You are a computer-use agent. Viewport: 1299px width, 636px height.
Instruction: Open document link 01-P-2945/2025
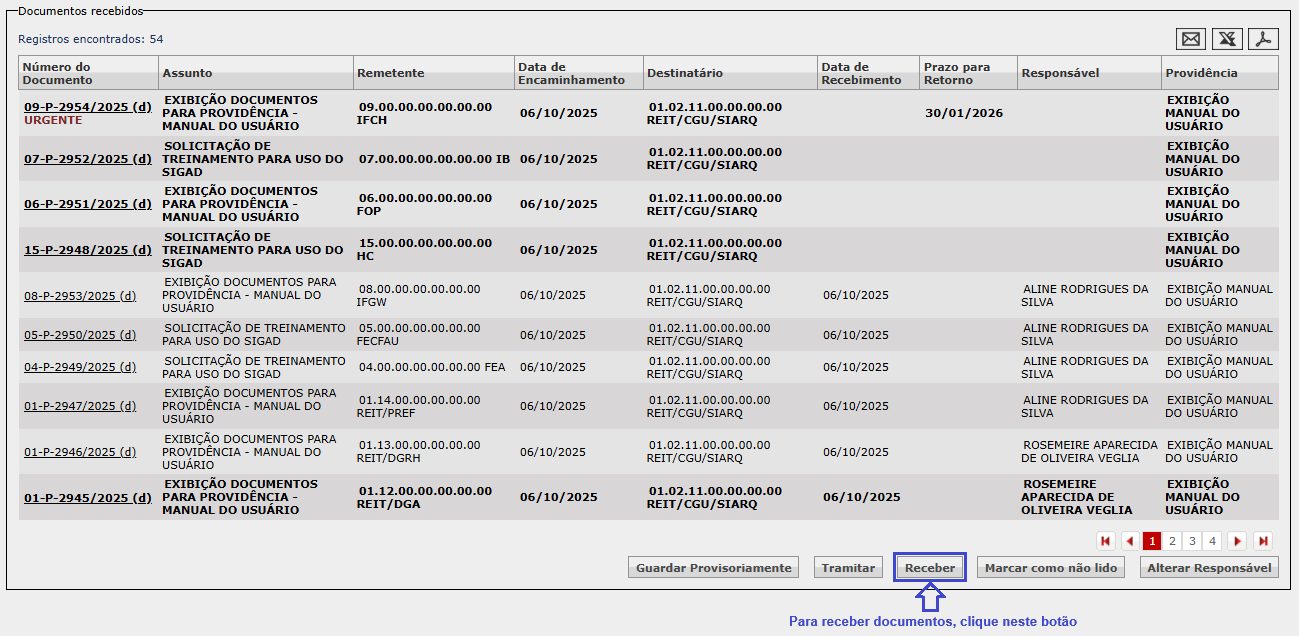[x=87, y=498]
